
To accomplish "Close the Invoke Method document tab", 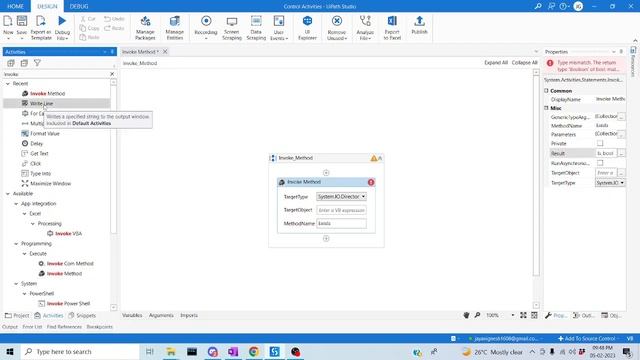I will pyautogui.click(x=165, y=51).
